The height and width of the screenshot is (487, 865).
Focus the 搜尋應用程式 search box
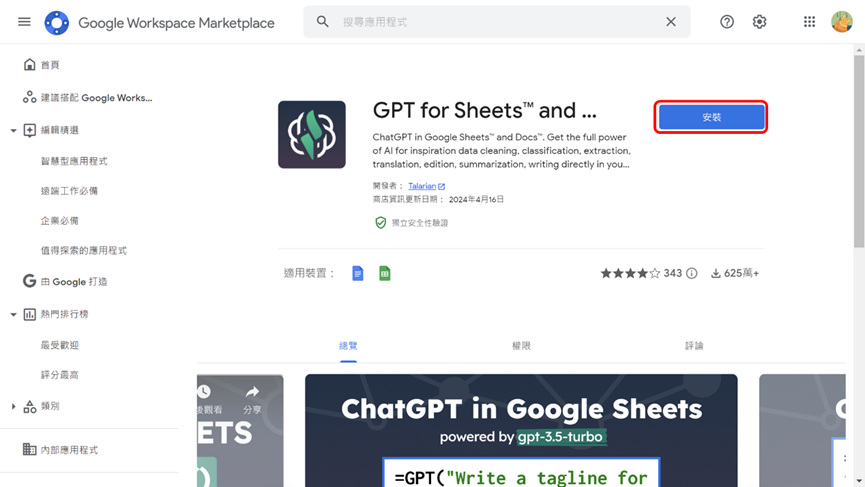click(496, 22)
